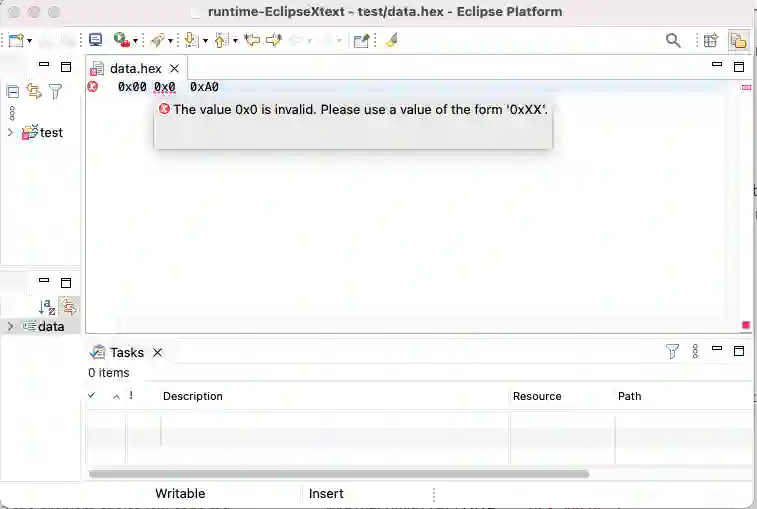The image size is (757, 509).
Task: Open the Tasks view three-dot menu
Action: [x=695, y=352]
